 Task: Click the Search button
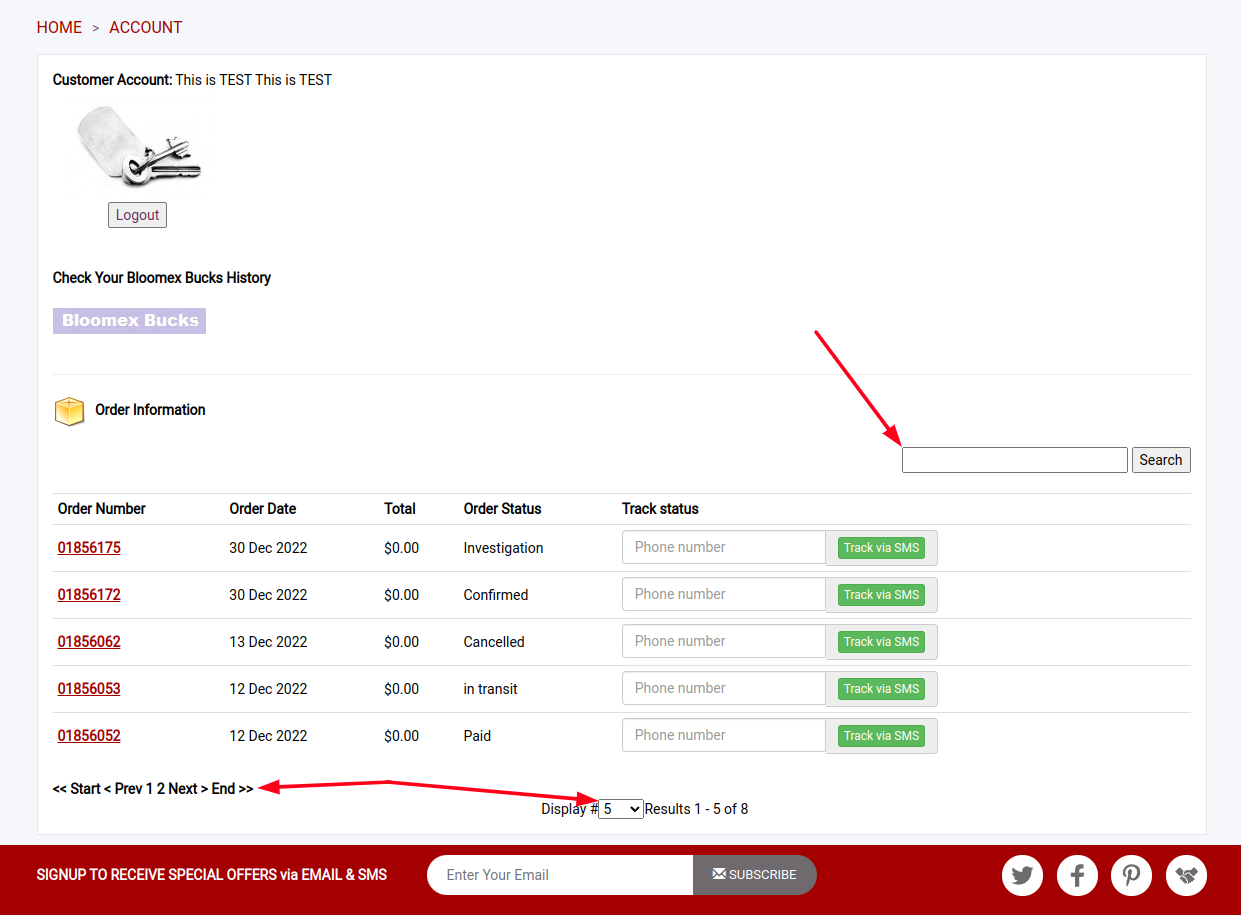click(1161, 460)
